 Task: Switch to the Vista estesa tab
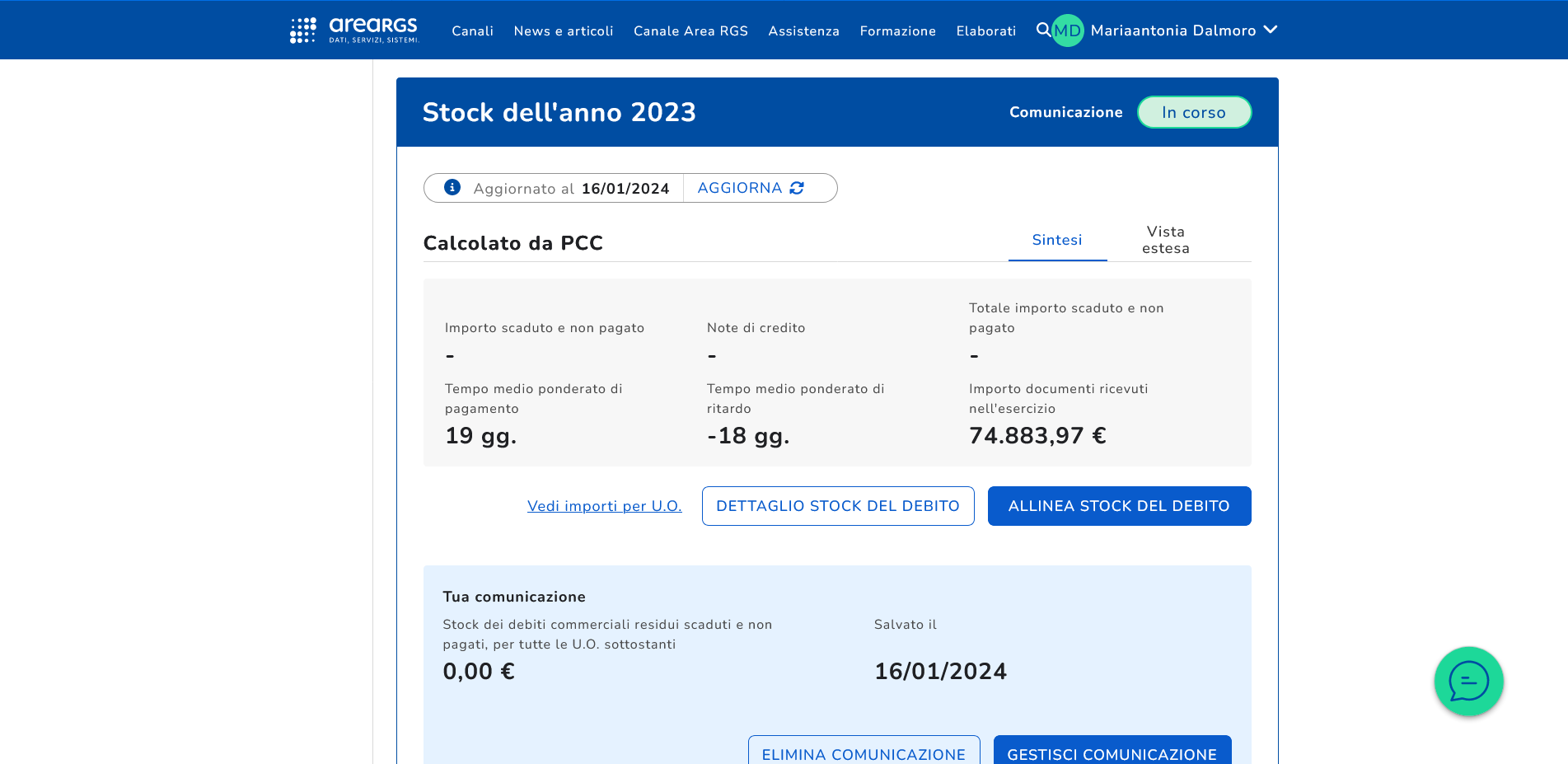[x=1165, y=240]
